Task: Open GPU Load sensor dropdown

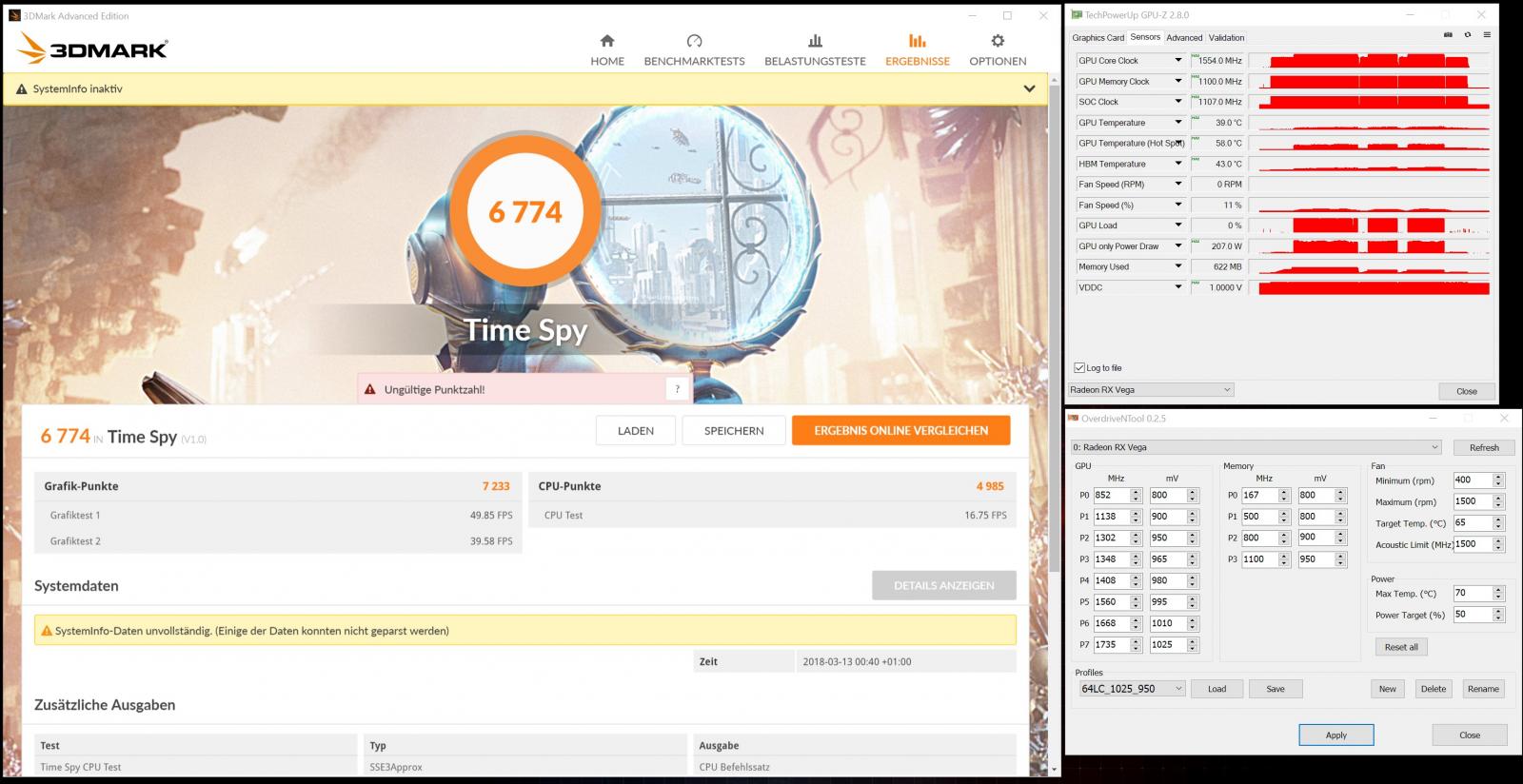Action: [1177, 225]
